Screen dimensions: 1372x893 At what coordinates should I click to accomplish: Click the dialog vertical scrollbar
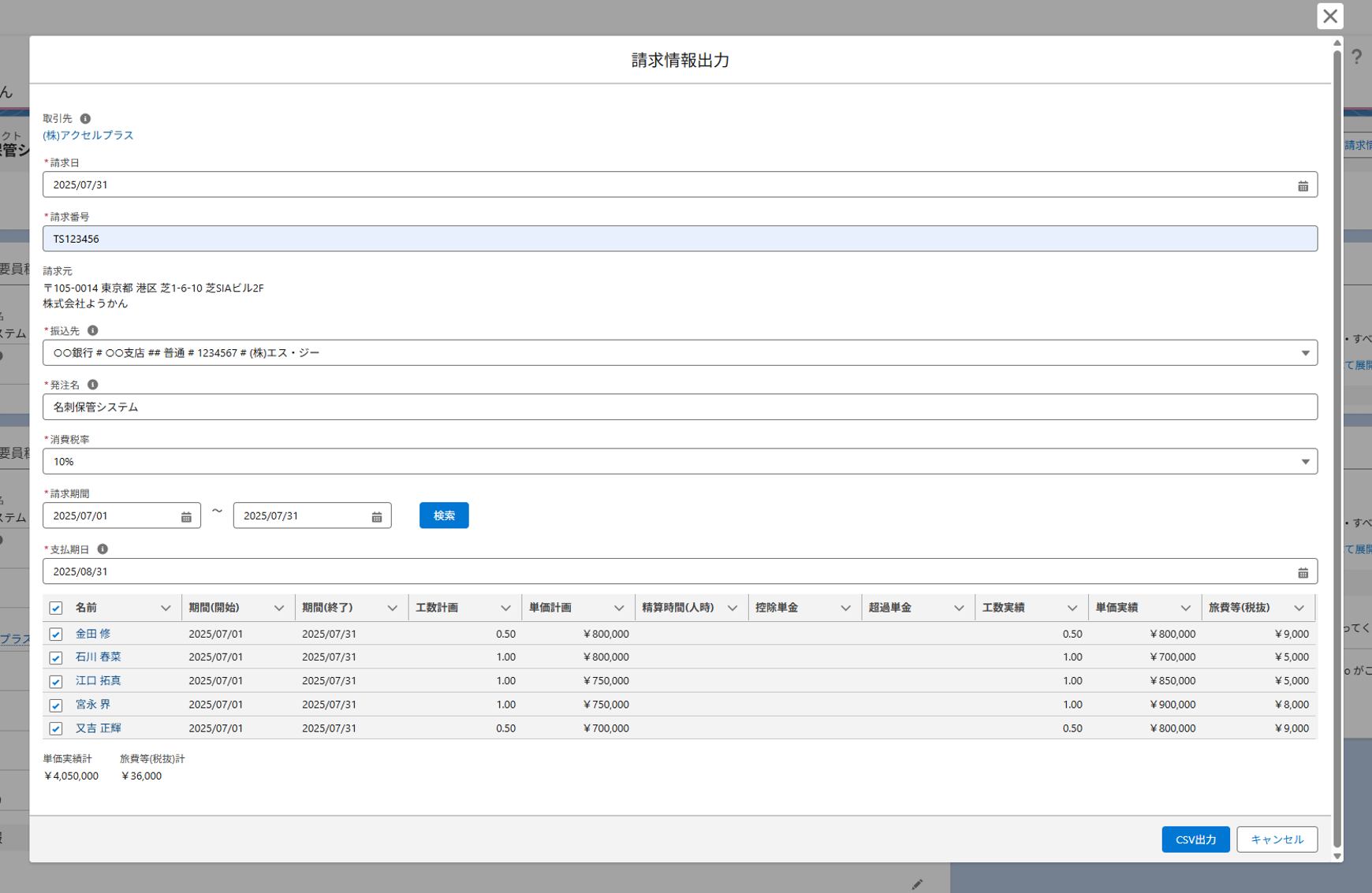[1337, 448]
